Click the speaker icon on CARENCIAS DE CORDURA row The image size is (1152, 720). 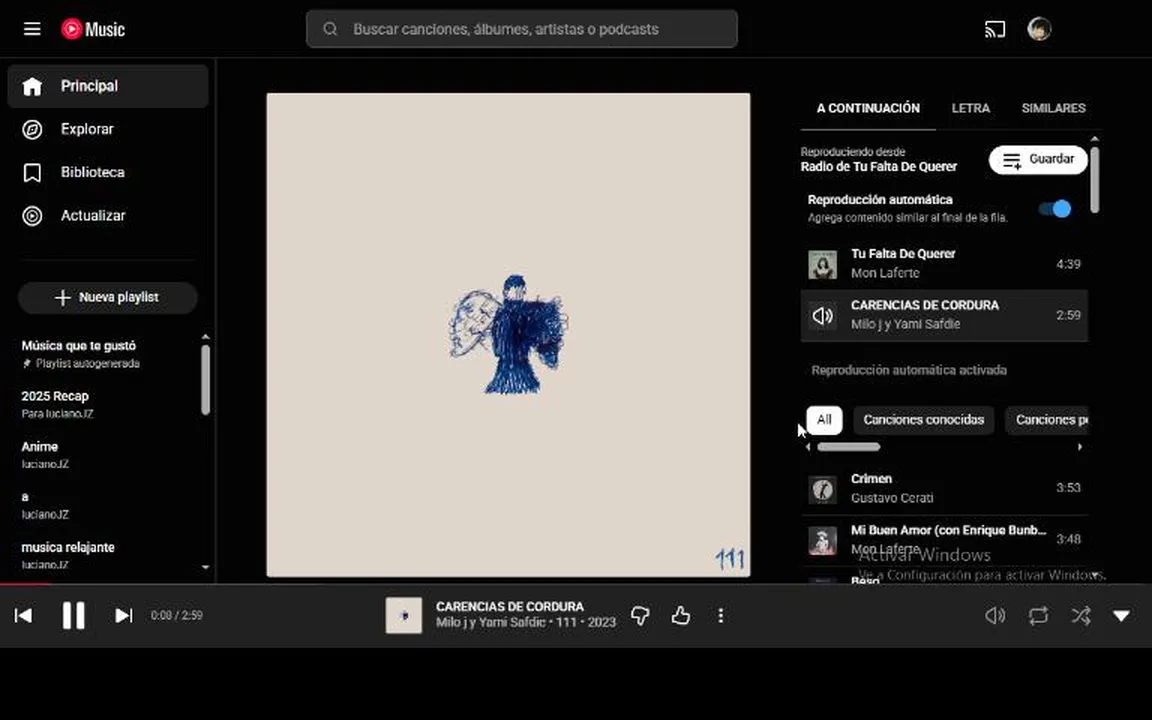pos(822,315)
